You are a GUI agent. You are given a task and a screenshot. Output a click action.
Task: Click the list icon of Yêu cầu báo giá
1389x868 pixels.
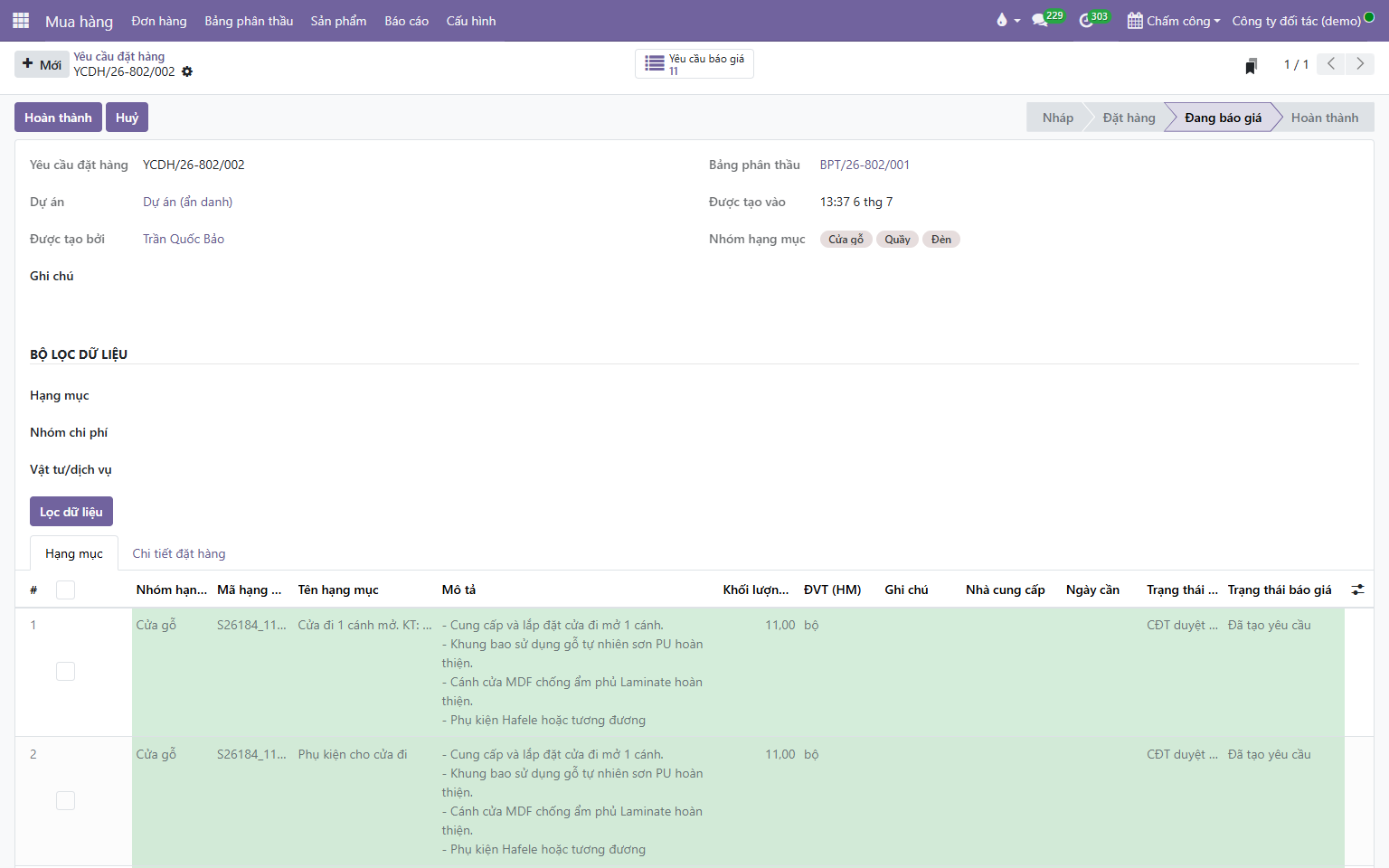655,63
